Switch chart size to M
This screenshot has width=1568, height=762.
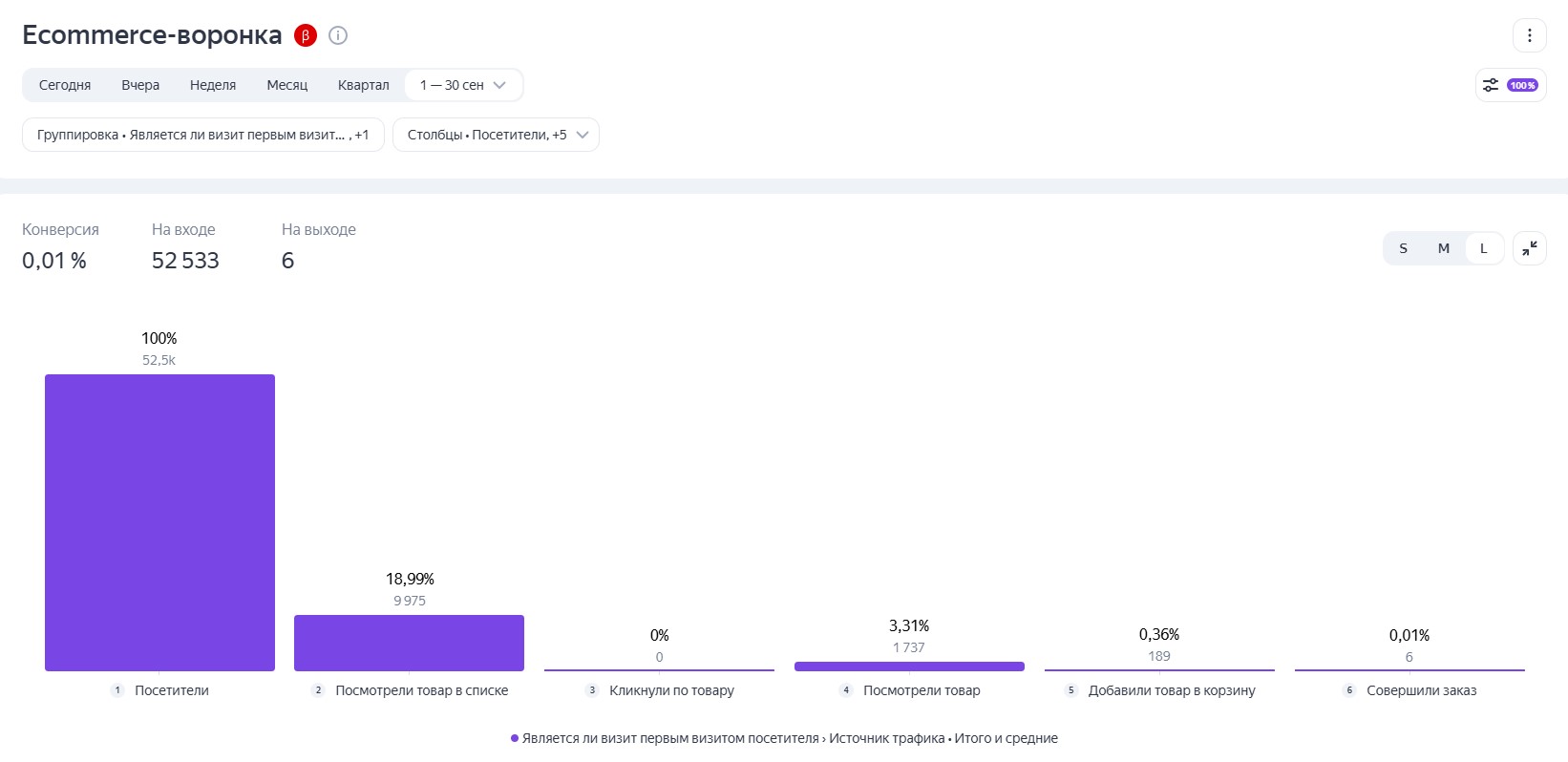click(1443, 248)
